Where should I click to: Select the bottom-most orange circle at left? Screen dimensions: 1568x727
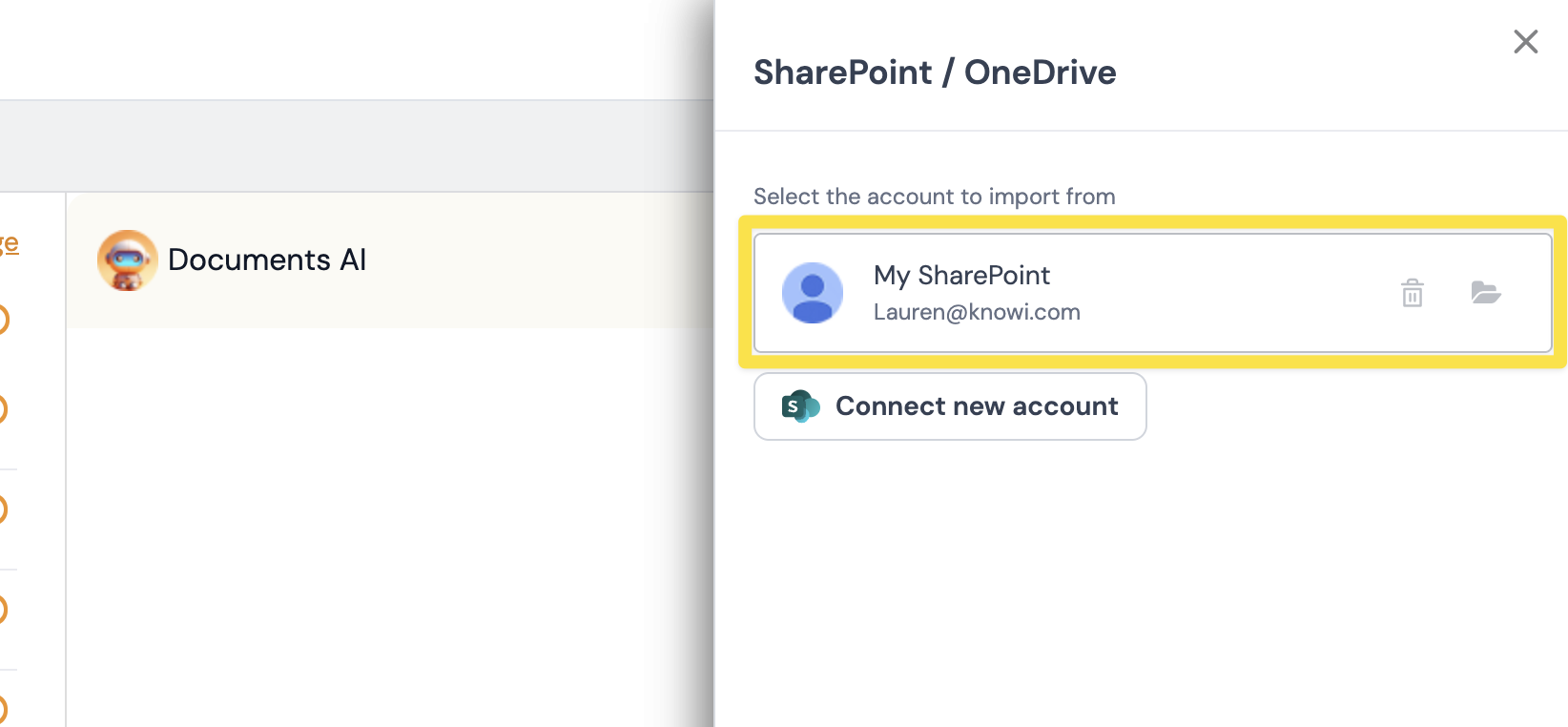3,709
